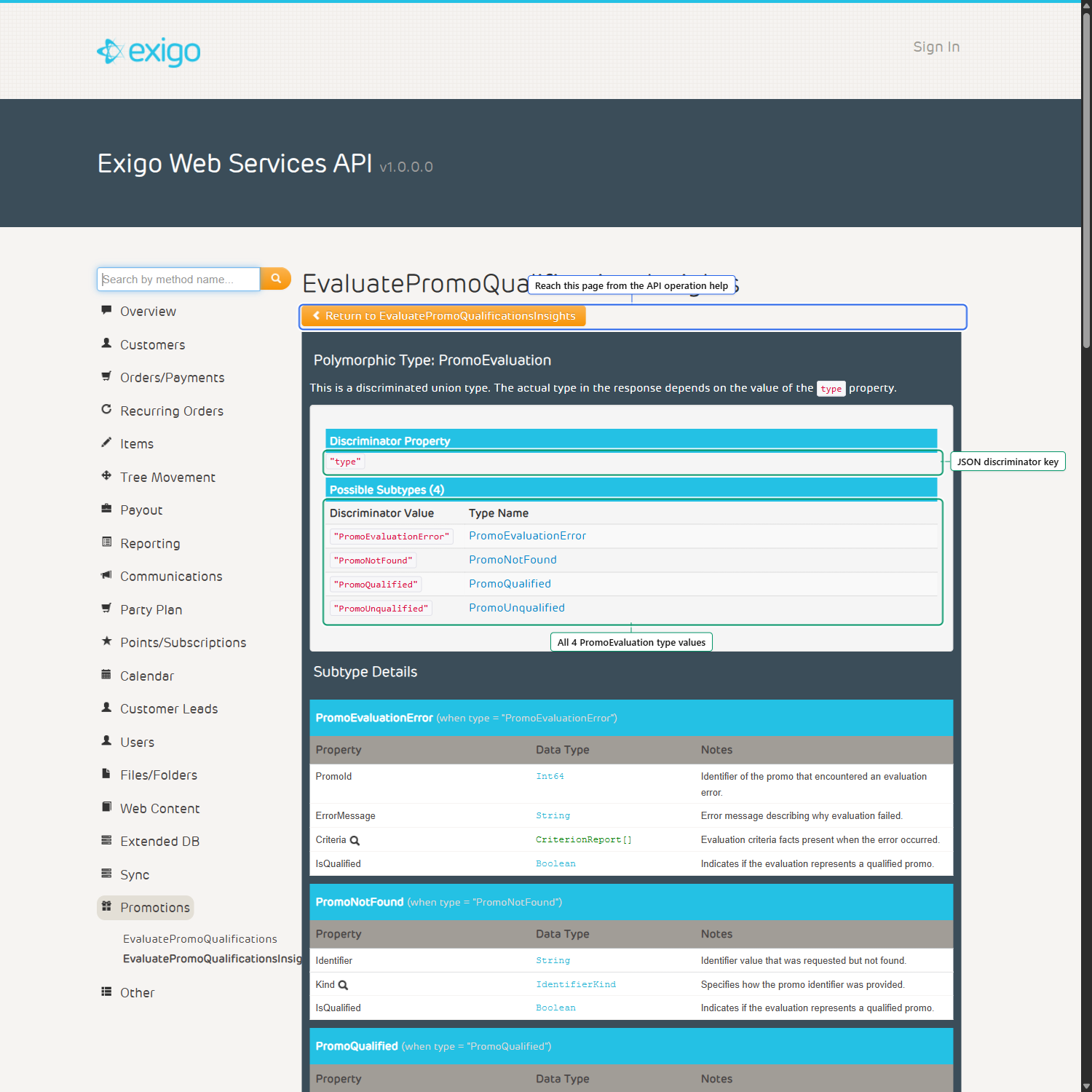Open the Other menu section

coord(138,992)
